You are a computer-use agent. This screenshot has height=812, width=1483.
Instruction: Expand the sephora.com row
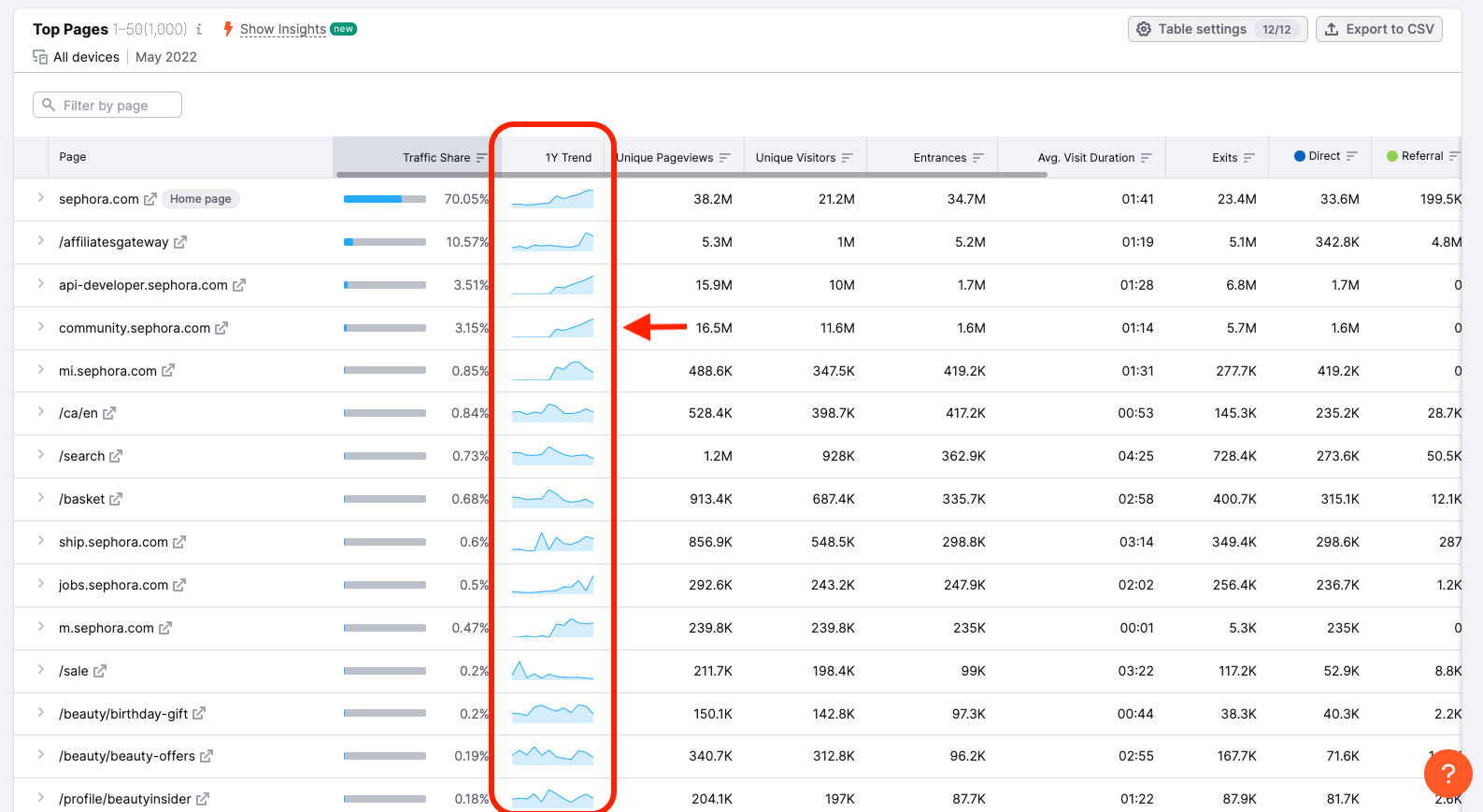pos(40,198)
